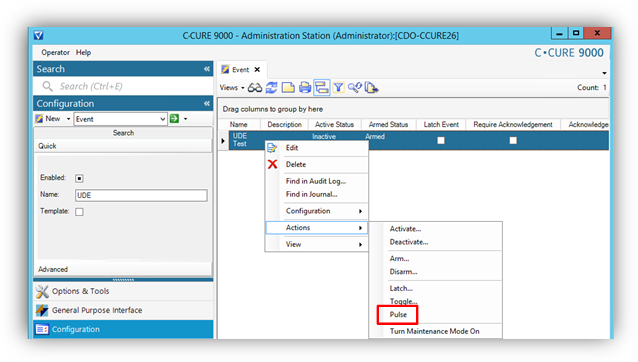Click the search magnifier icon
Image resolution: width=638 pixels, height=362 pixels.
click(48, 86)
